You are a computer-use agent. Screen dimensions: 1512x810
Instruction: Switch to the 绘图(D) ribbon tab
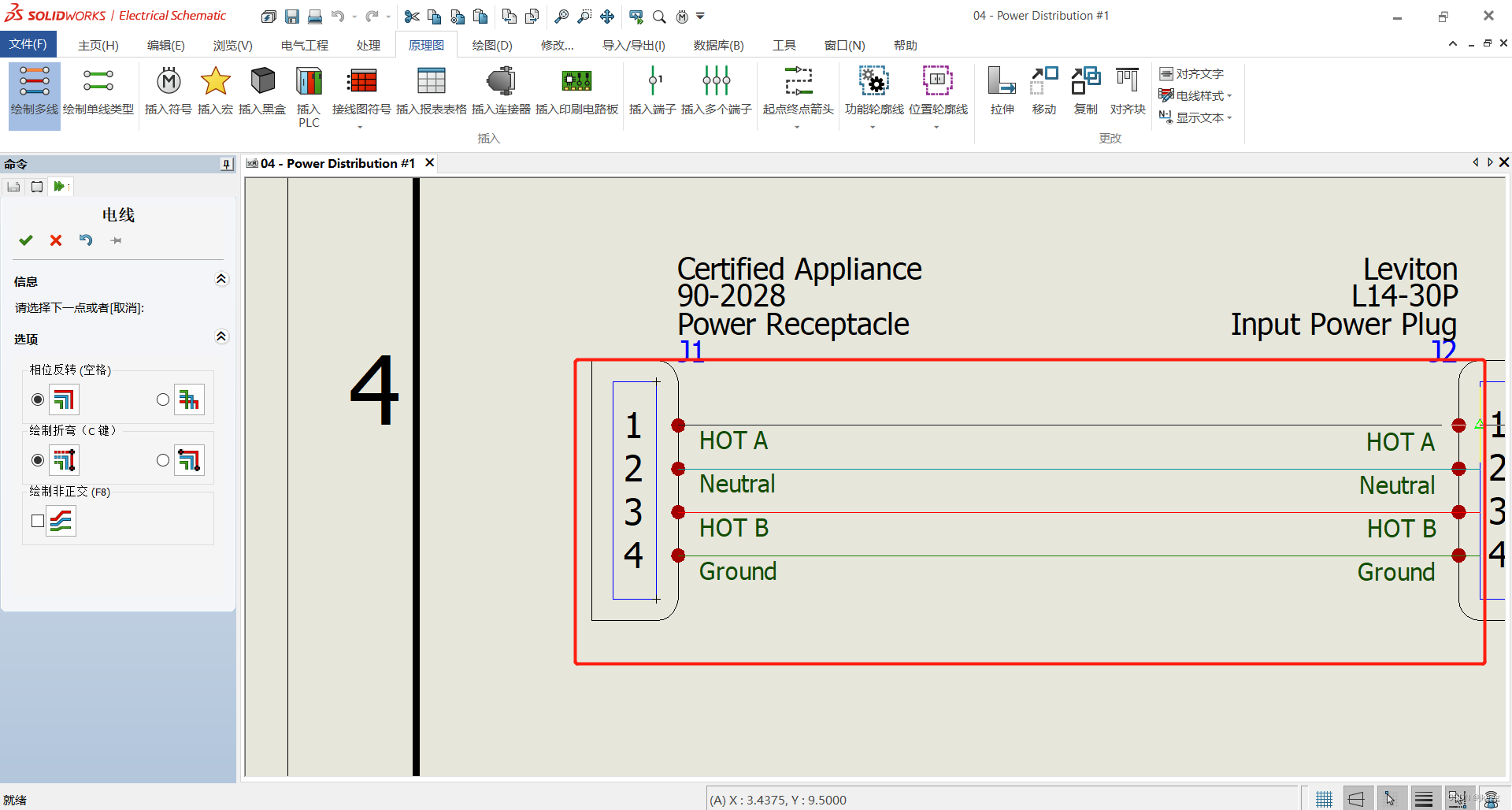[492, 45]
